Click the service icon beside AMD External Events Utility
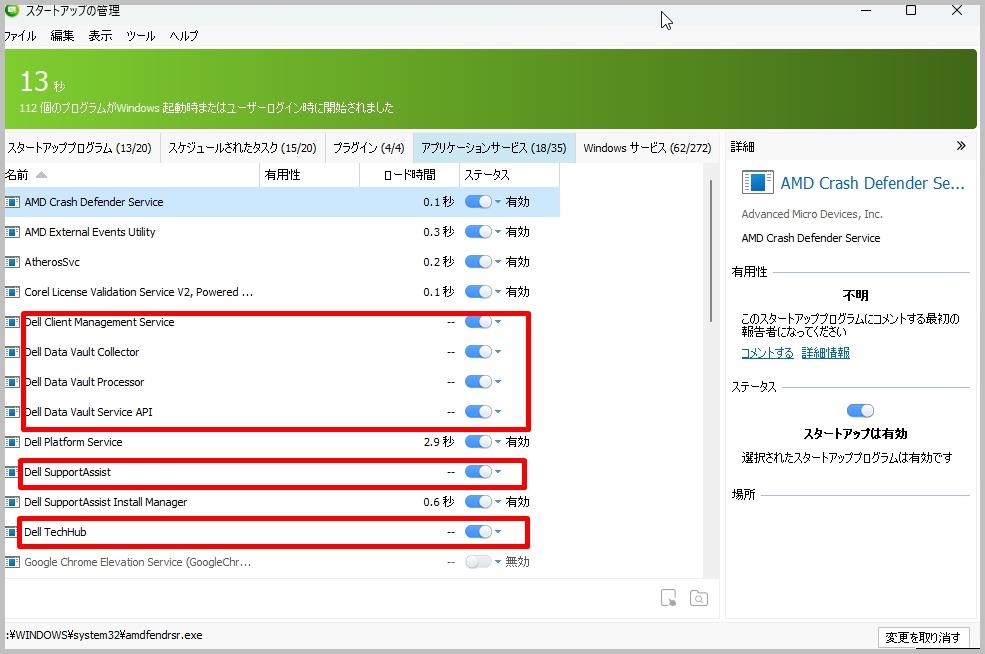 (x=12, y=232)
